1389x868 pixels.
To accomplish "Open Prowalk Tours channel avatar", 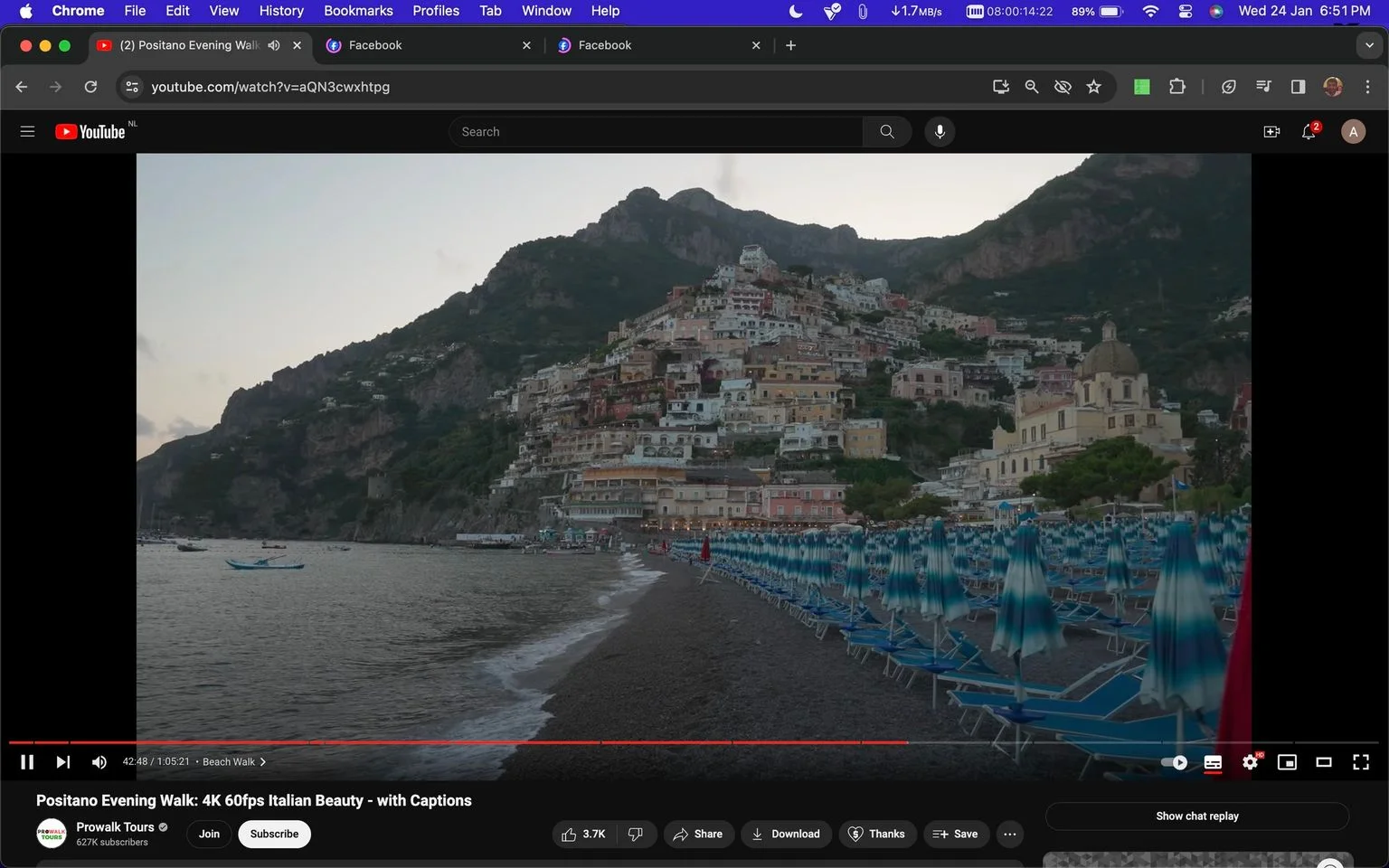I will click(x=52, y=834).
